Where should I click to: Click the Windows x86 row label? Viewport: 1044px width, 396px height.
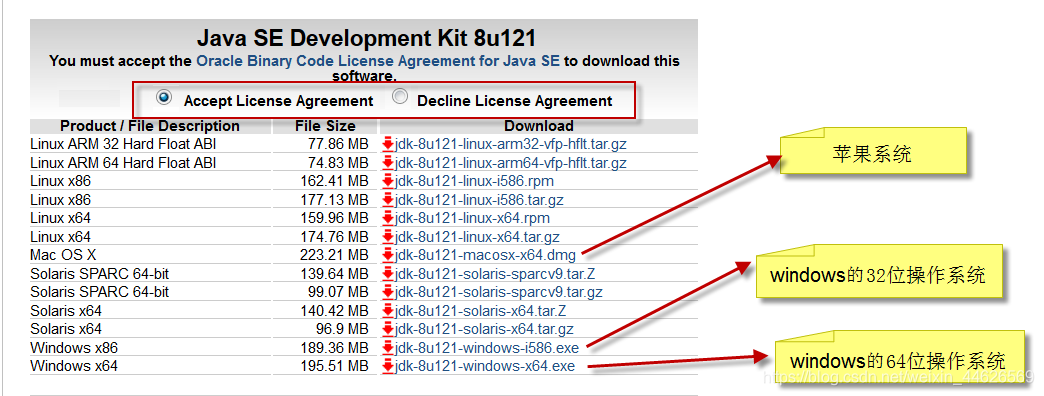point(74,347)
